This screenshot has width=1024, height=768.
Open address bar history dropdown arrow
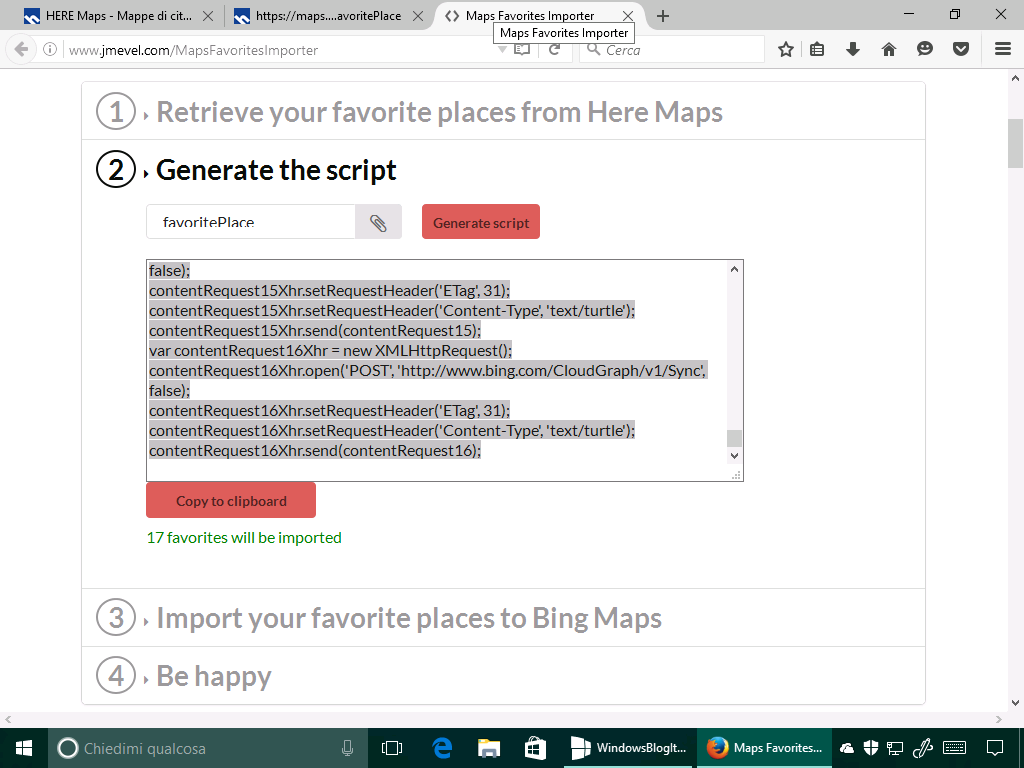[502, 50]
